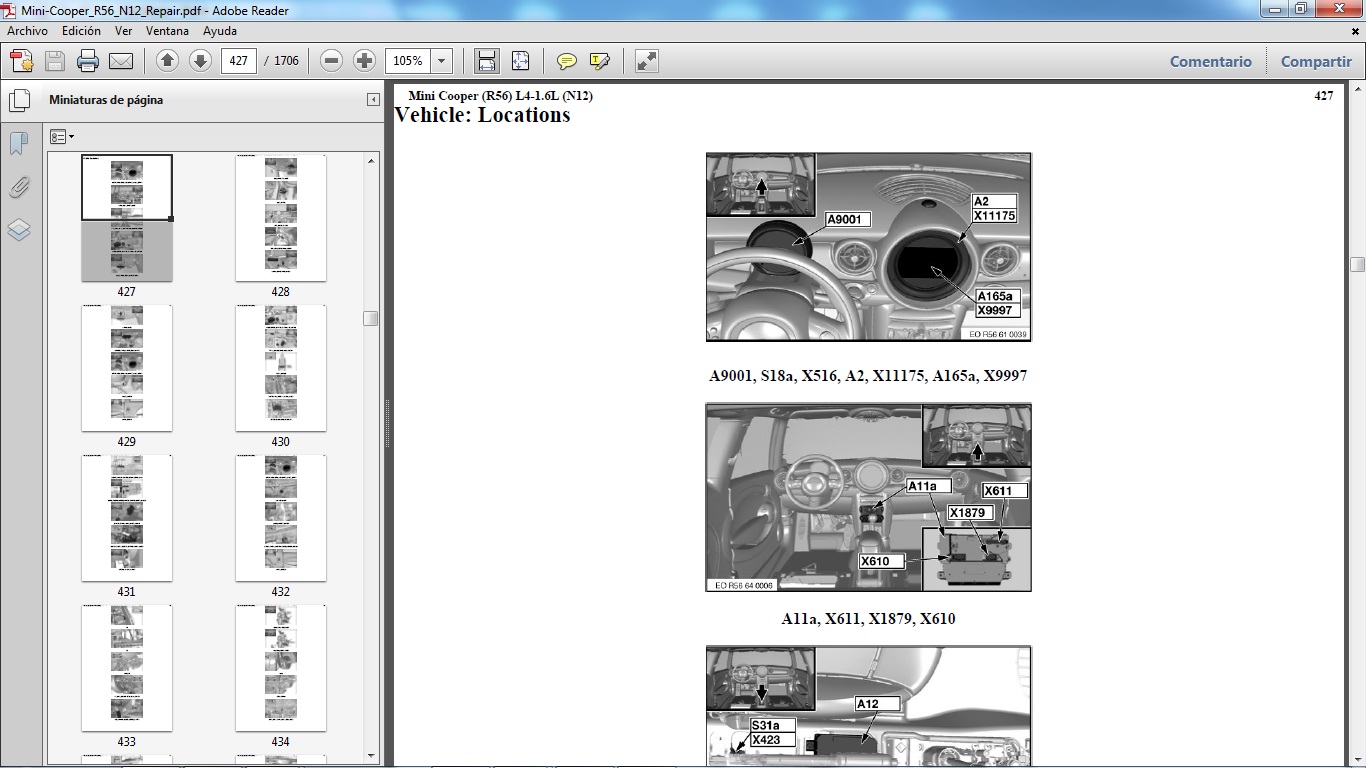Open thumbnail options dropdown menu

(x=62, y=137)
